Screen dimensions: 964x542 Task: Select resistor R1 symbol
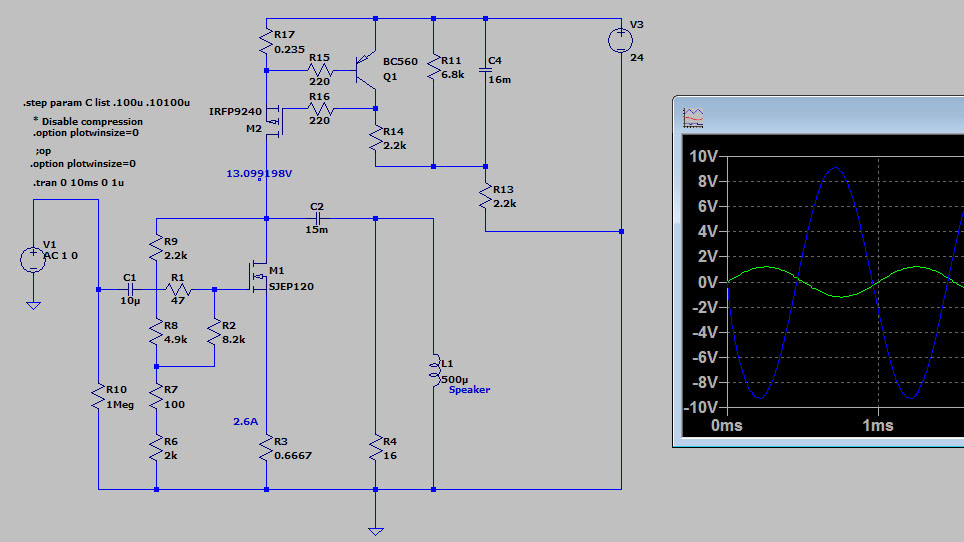tap(178, 289)
